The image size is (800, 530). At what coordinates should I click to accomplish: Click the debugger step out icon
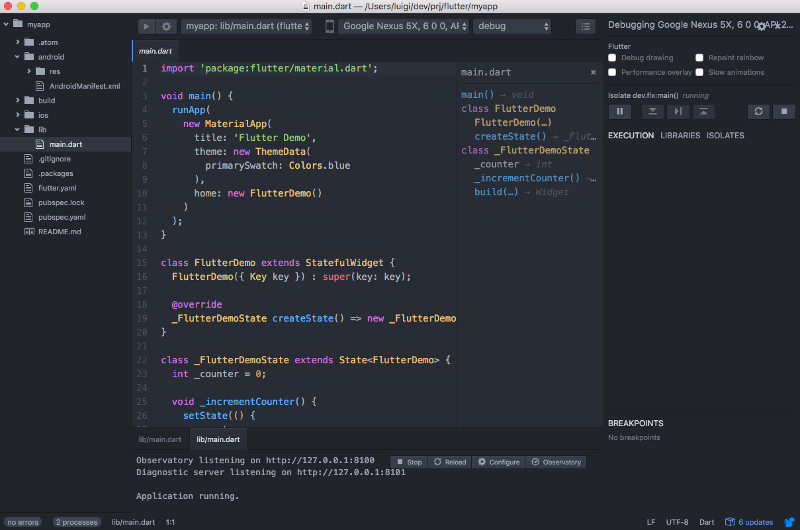tap(705, 112)
